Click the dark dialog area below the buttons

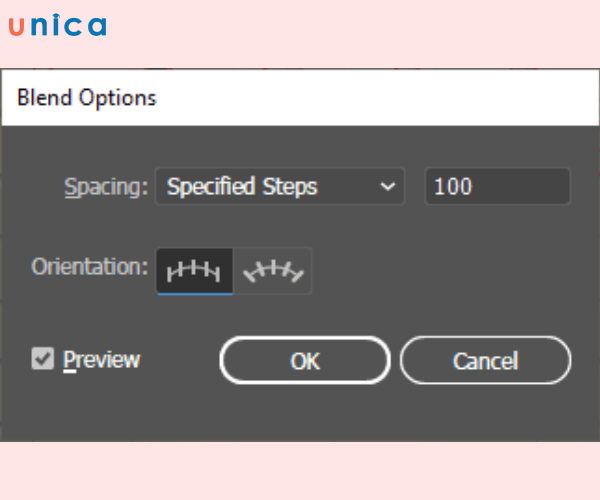click(300, 415)
